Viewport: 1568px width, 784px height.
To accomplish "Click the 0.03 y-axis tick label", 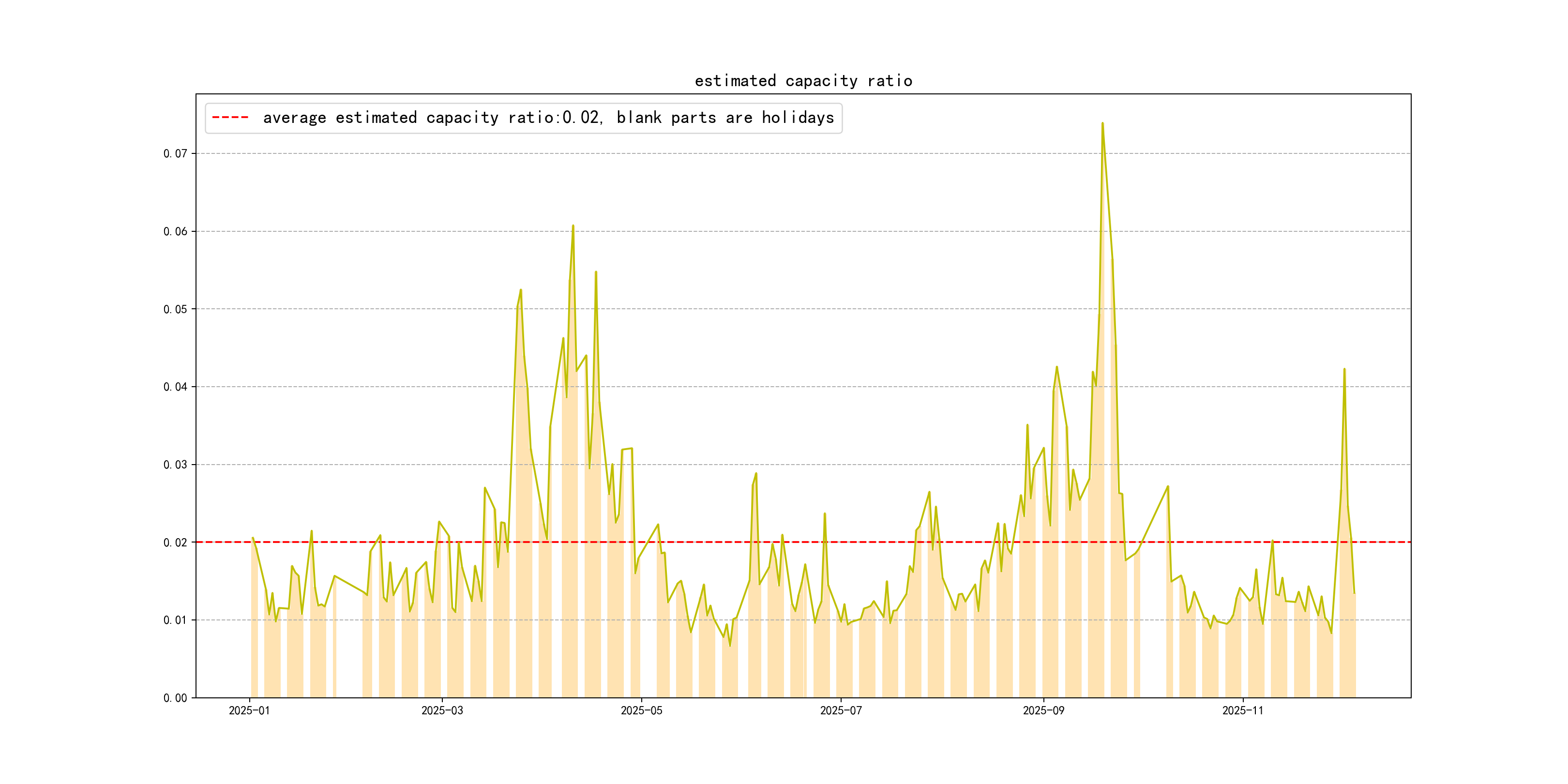I will coord(175,465).
